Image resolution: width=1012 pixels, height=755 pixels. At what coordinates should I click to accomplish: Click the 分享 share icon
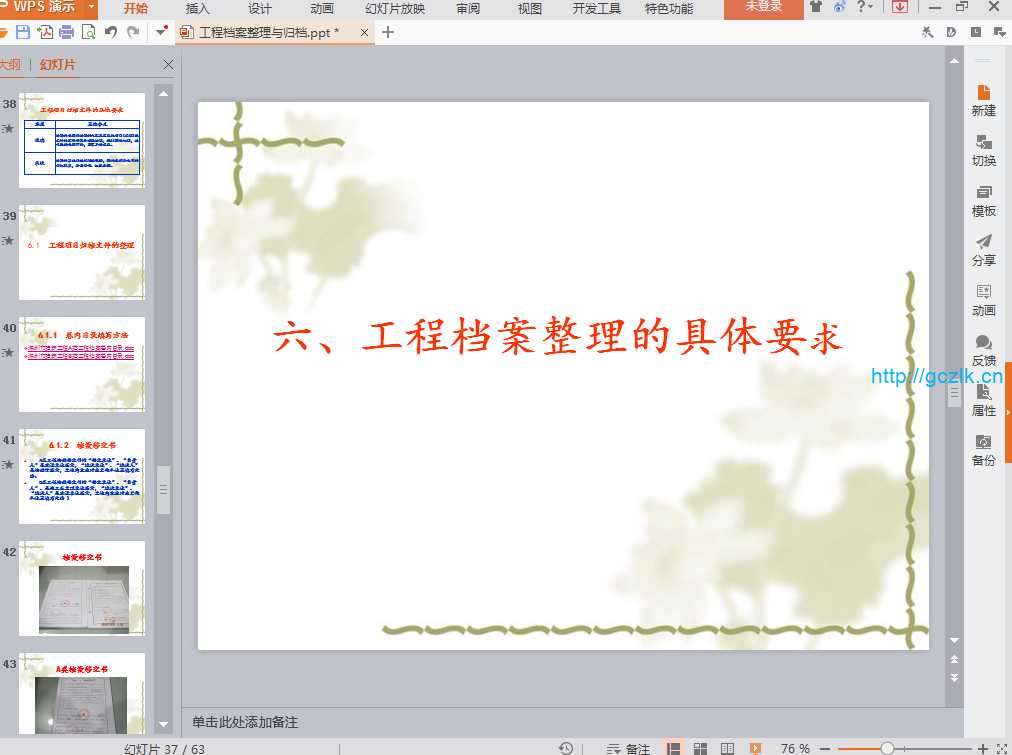[x=983, y=249]
